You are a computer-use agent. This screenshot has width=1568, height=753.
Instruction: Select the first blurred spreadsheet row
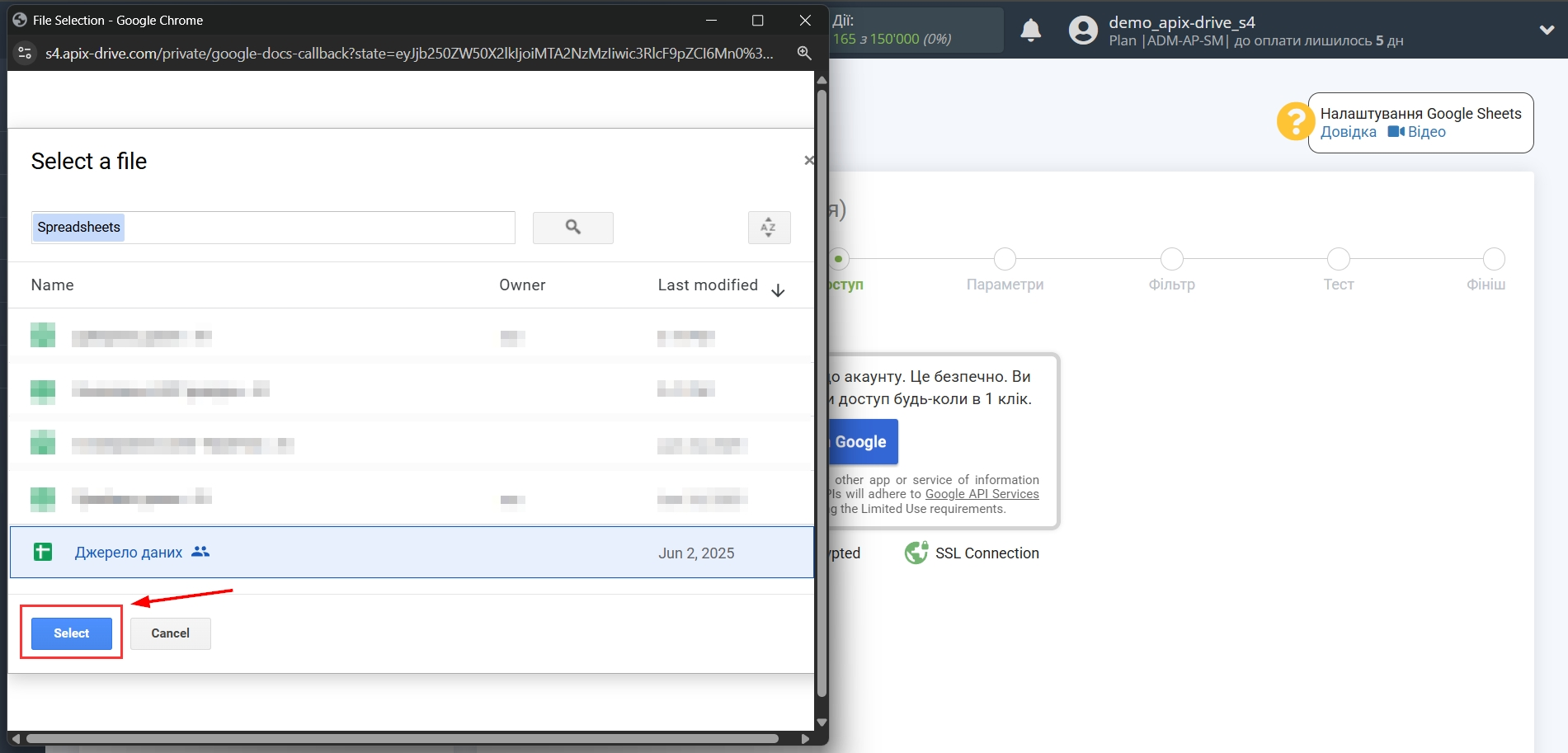(x=412, y=336)
